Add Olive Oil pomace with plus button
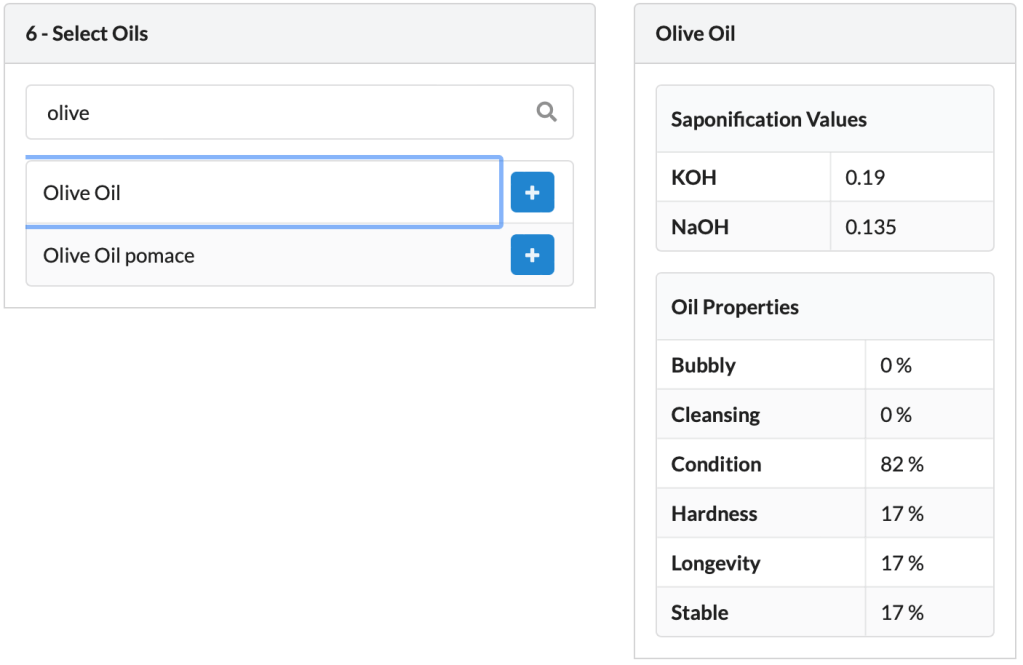Screen dimensions: 1023x665 pos(532,255)
